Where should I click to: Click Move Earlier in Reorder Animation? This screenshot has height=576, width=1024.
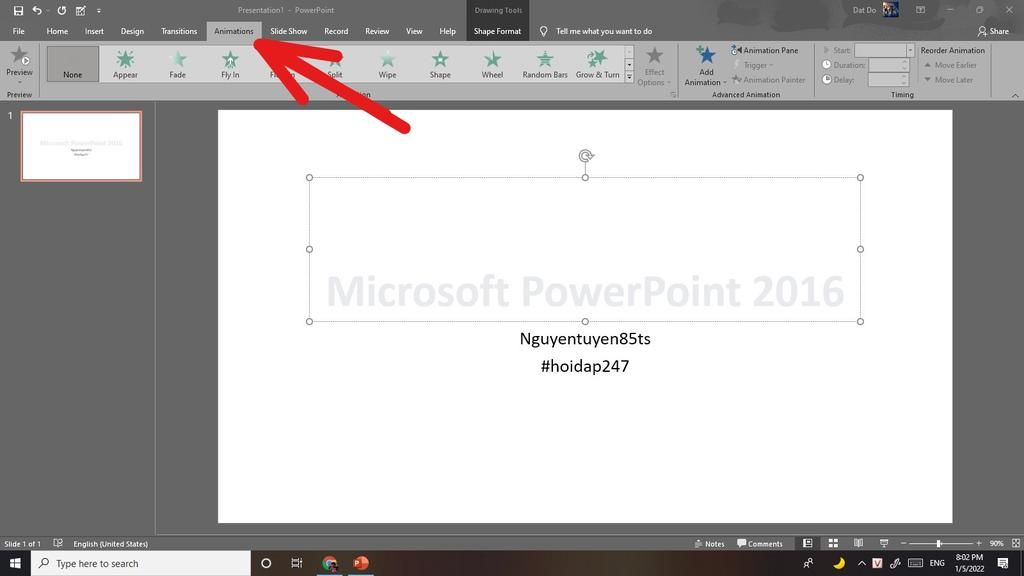(950, 65)
